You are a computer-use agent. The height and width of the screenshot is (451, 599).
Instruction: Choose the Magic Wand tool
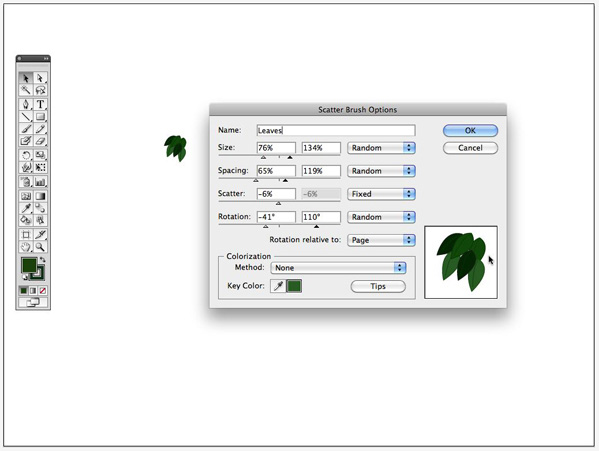tap(26, 90)
